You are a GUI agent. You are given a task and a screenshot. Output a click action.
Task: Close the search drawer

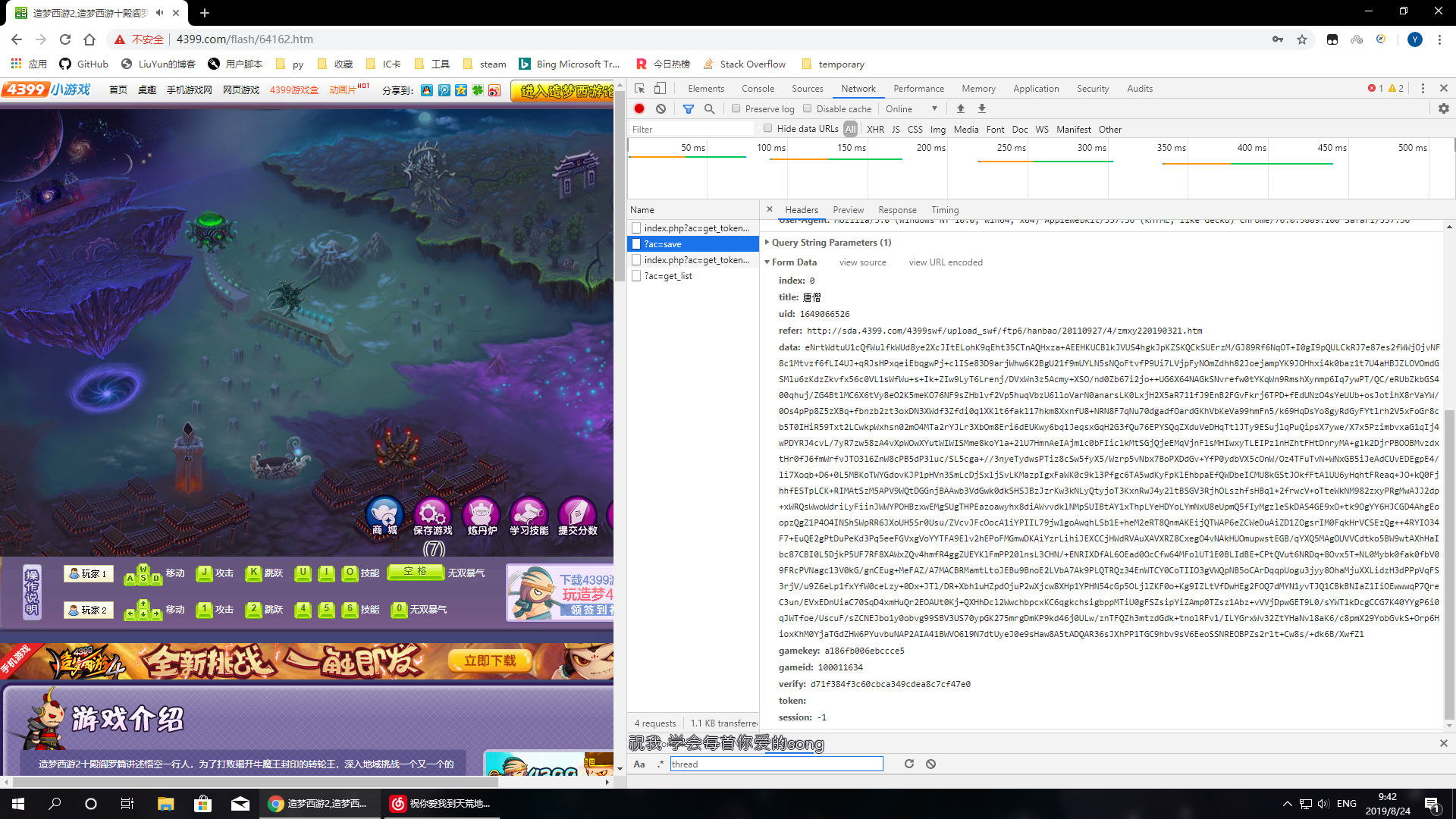1444,743
